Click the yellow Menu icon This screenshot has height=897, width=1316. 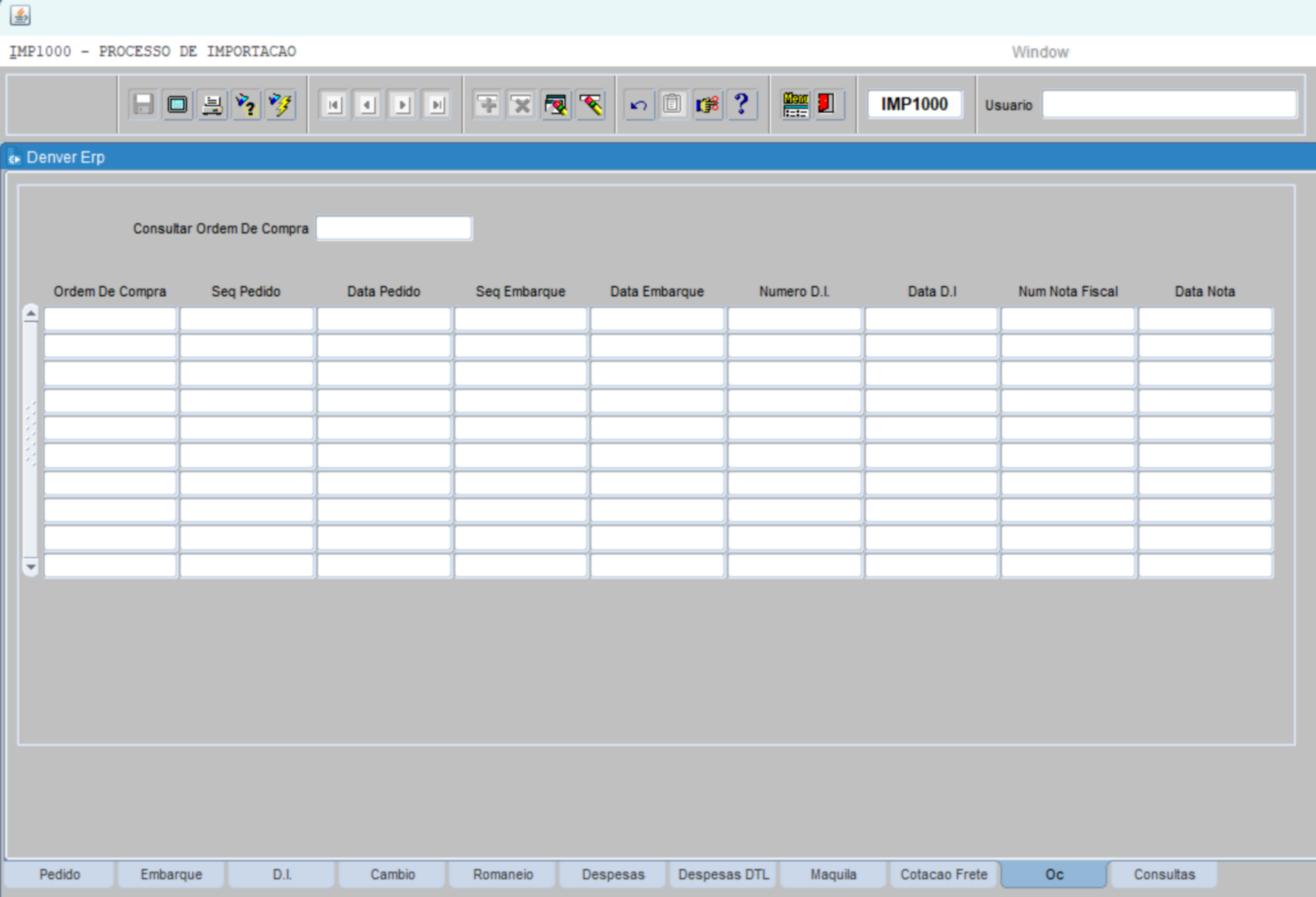(x=795, y=105)
